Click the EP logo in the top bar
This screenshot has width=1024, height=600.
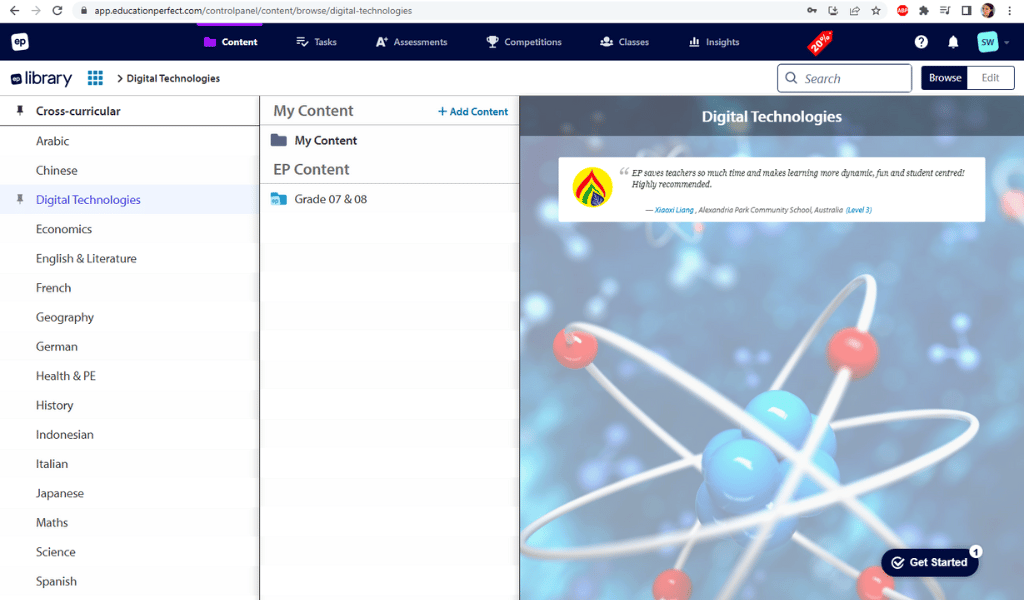point(20,42)
